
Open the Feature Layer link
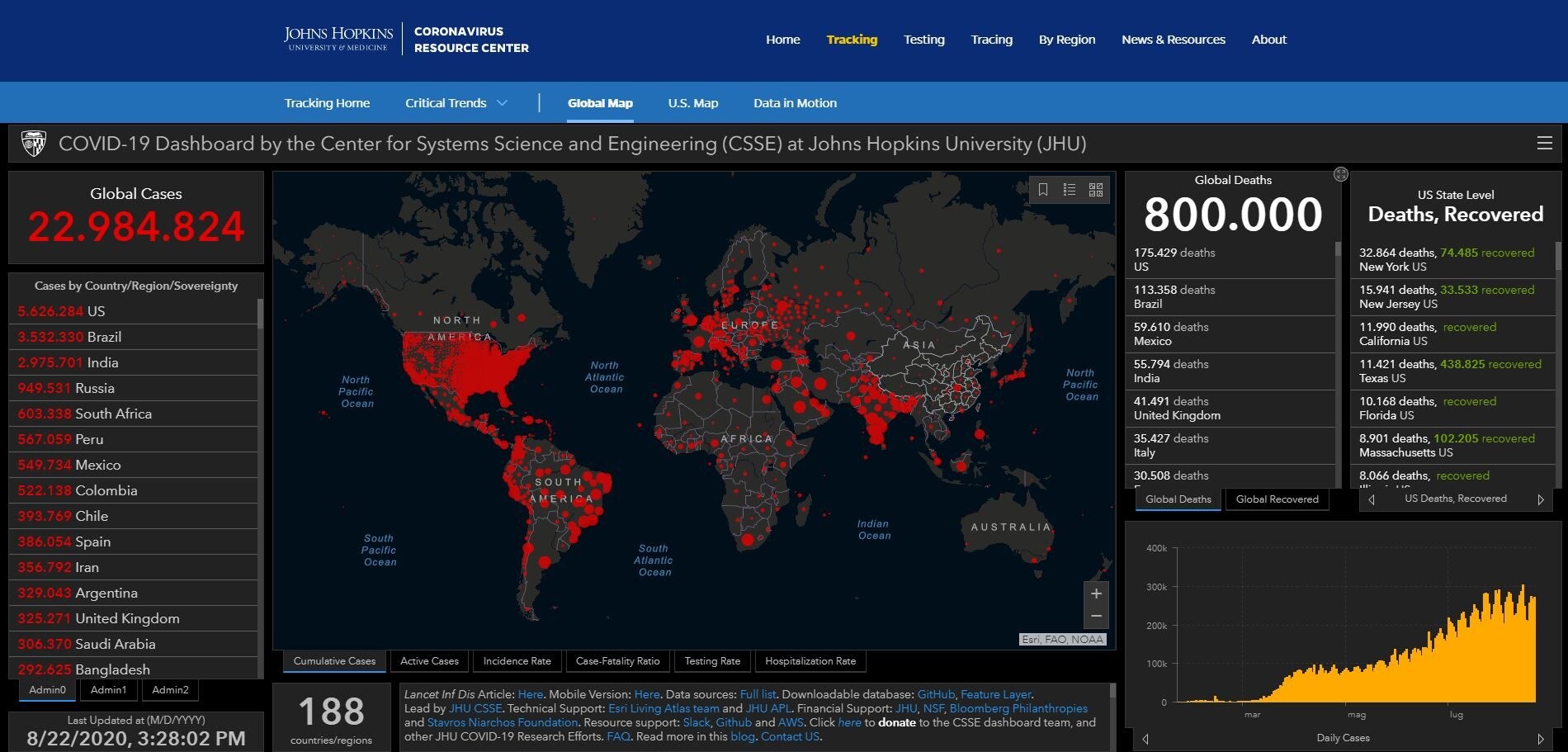pos(996,695)
